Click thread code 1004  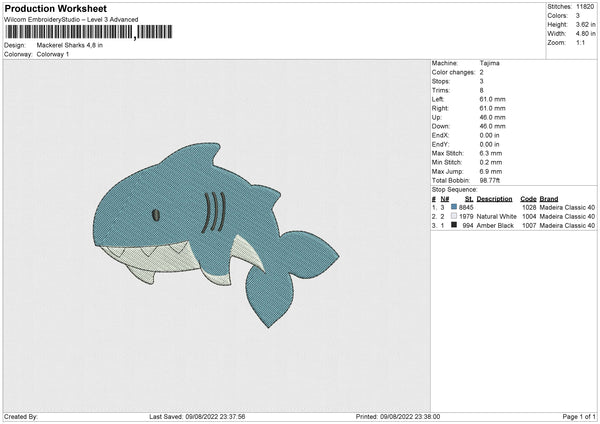point(529,217)
